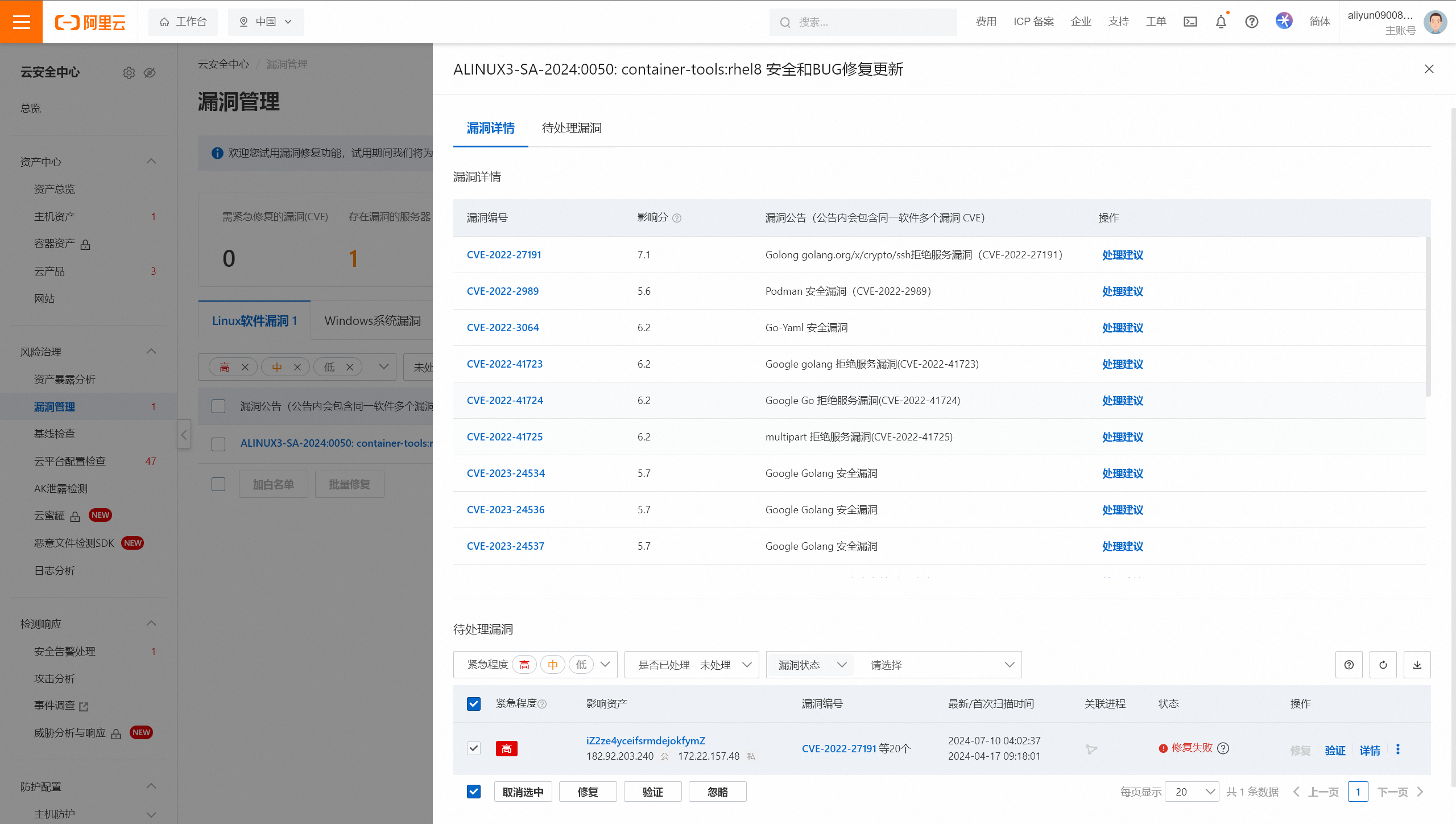Click the associated process icon in the row
The image size is (1456, 824).
pyautogui.click(x=1091, y=749)
